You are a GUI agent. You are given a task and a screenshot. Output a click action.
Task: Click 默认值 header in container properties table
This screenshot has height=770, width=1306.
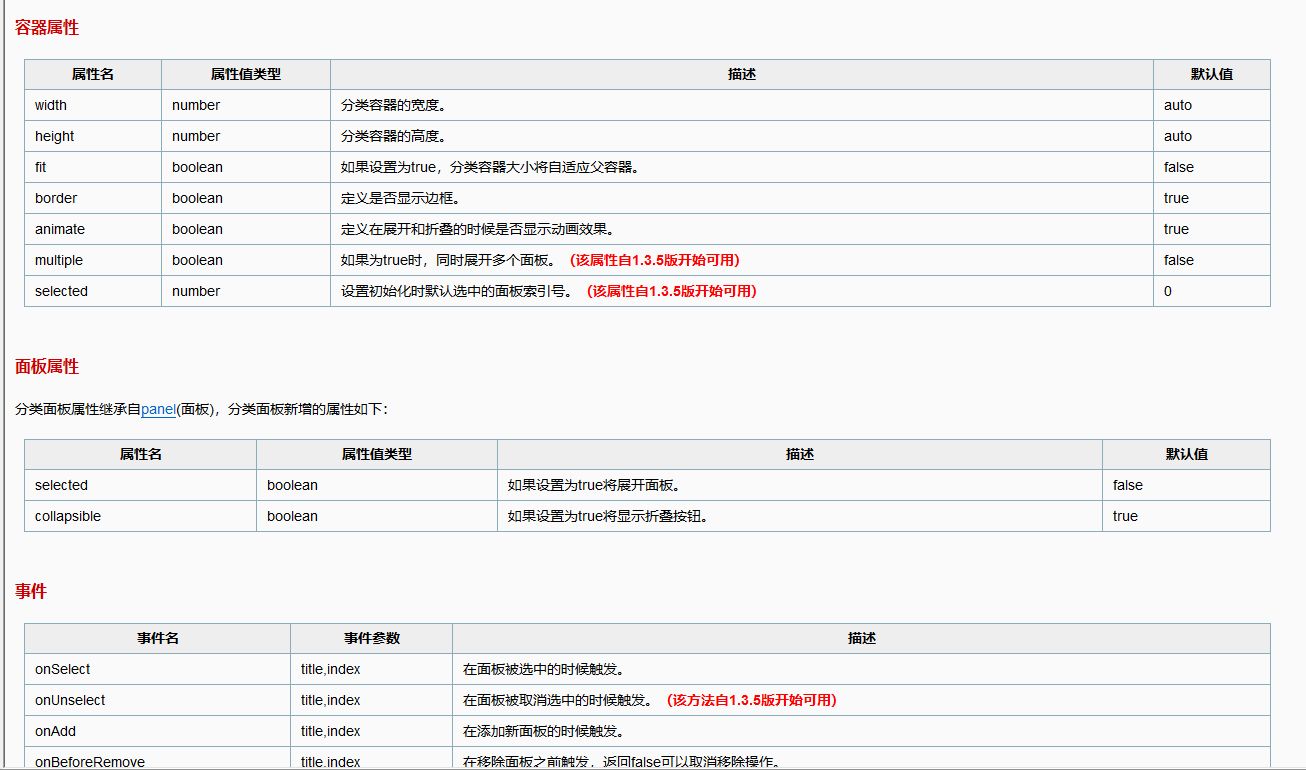click(x=1212, y=74)
